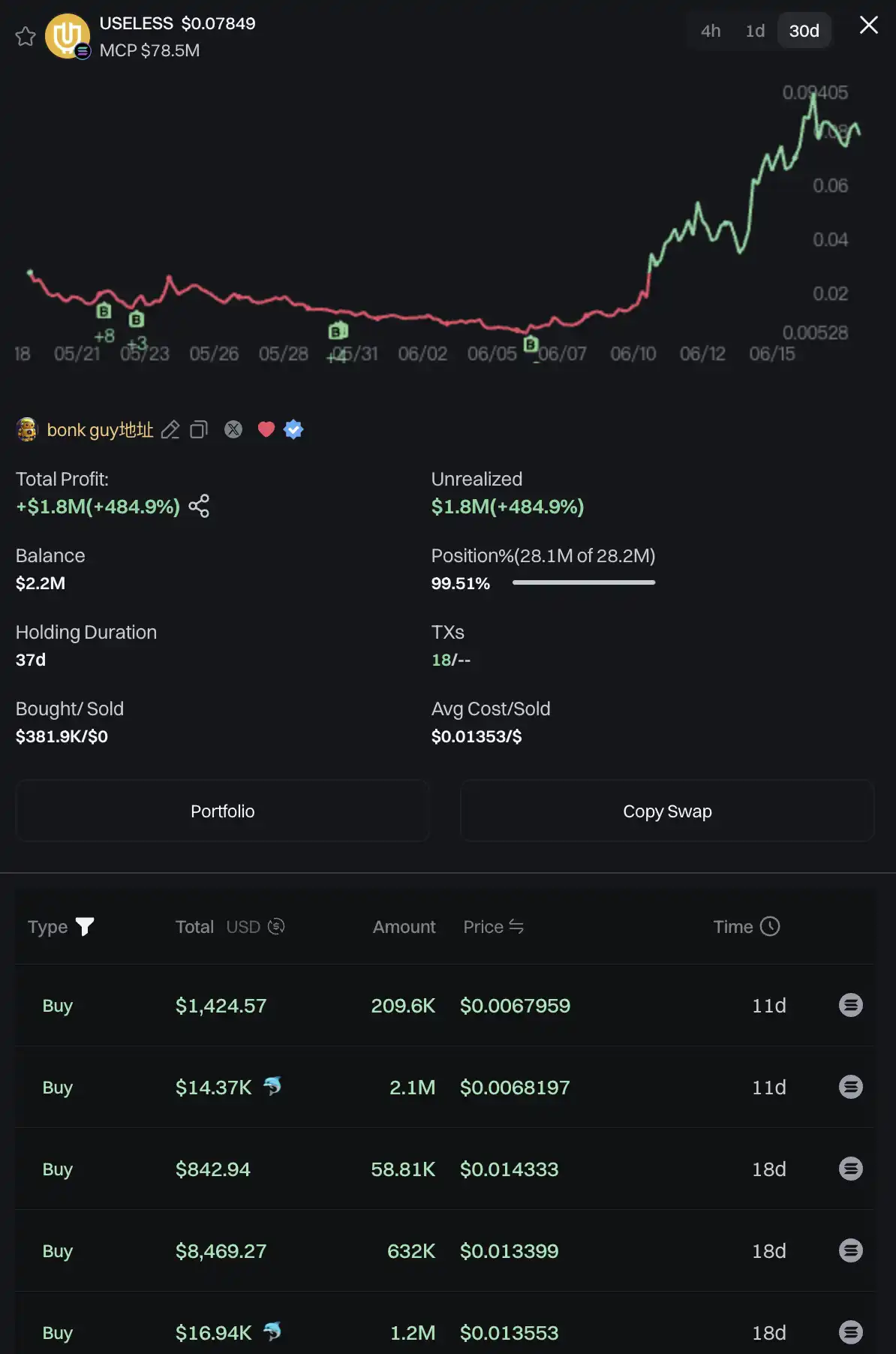Image resolution: width=896 pixels, height=1354 pixels.
Task: Share the total profit stats
Action: coord(199,507)
